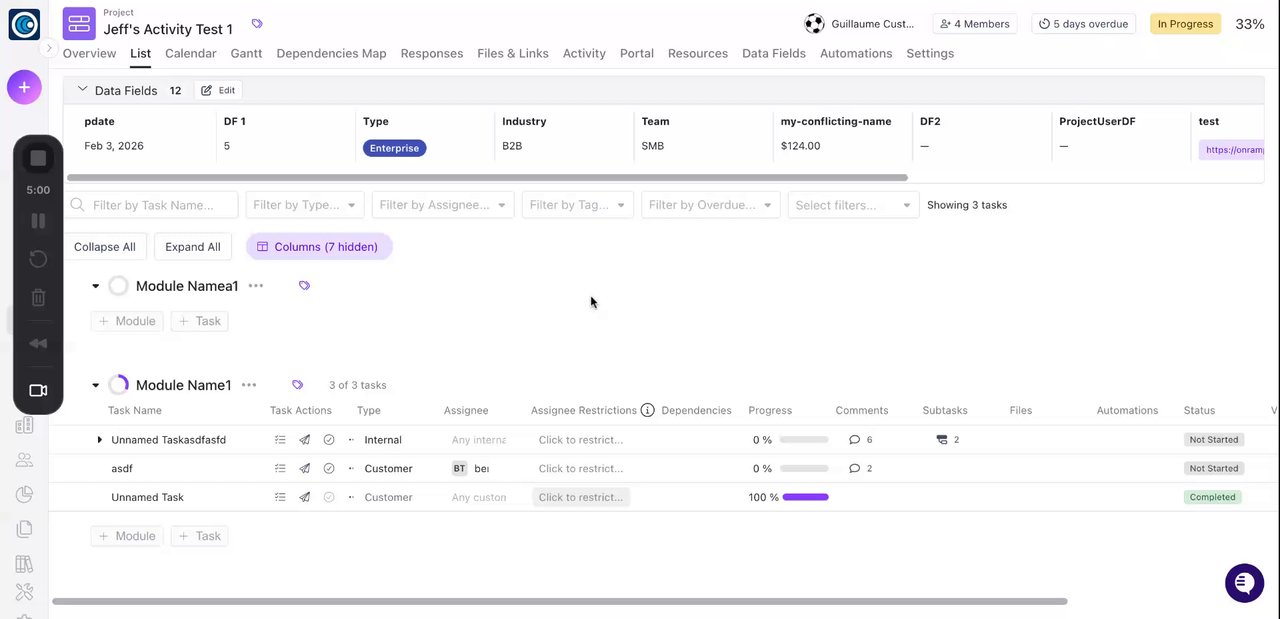This screenshot has width=1280, height=619.
Task: Switch to the Gantt tab
Action: (246, 53)
